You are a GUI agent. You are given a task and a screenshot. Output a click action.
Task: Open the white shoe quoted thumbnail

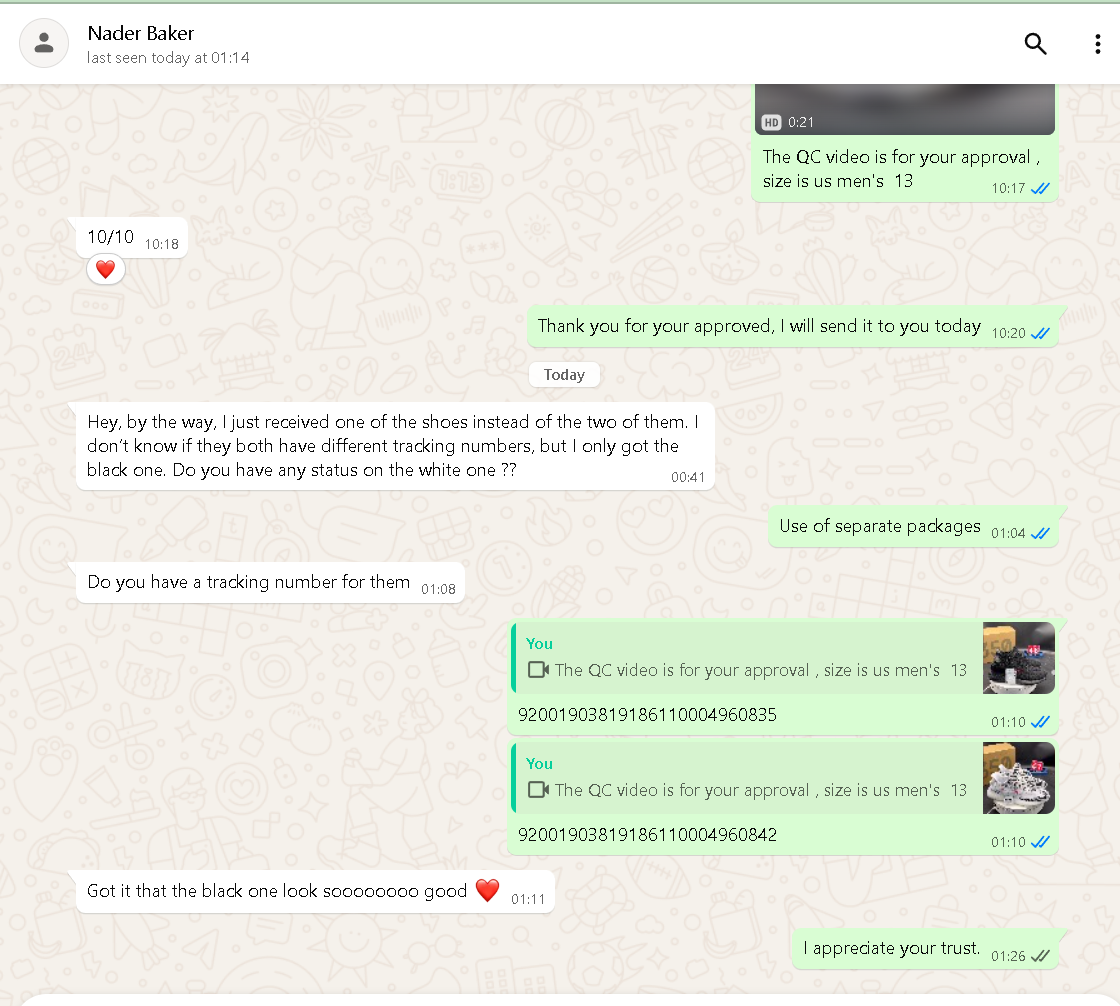[x=1018, y=778]
